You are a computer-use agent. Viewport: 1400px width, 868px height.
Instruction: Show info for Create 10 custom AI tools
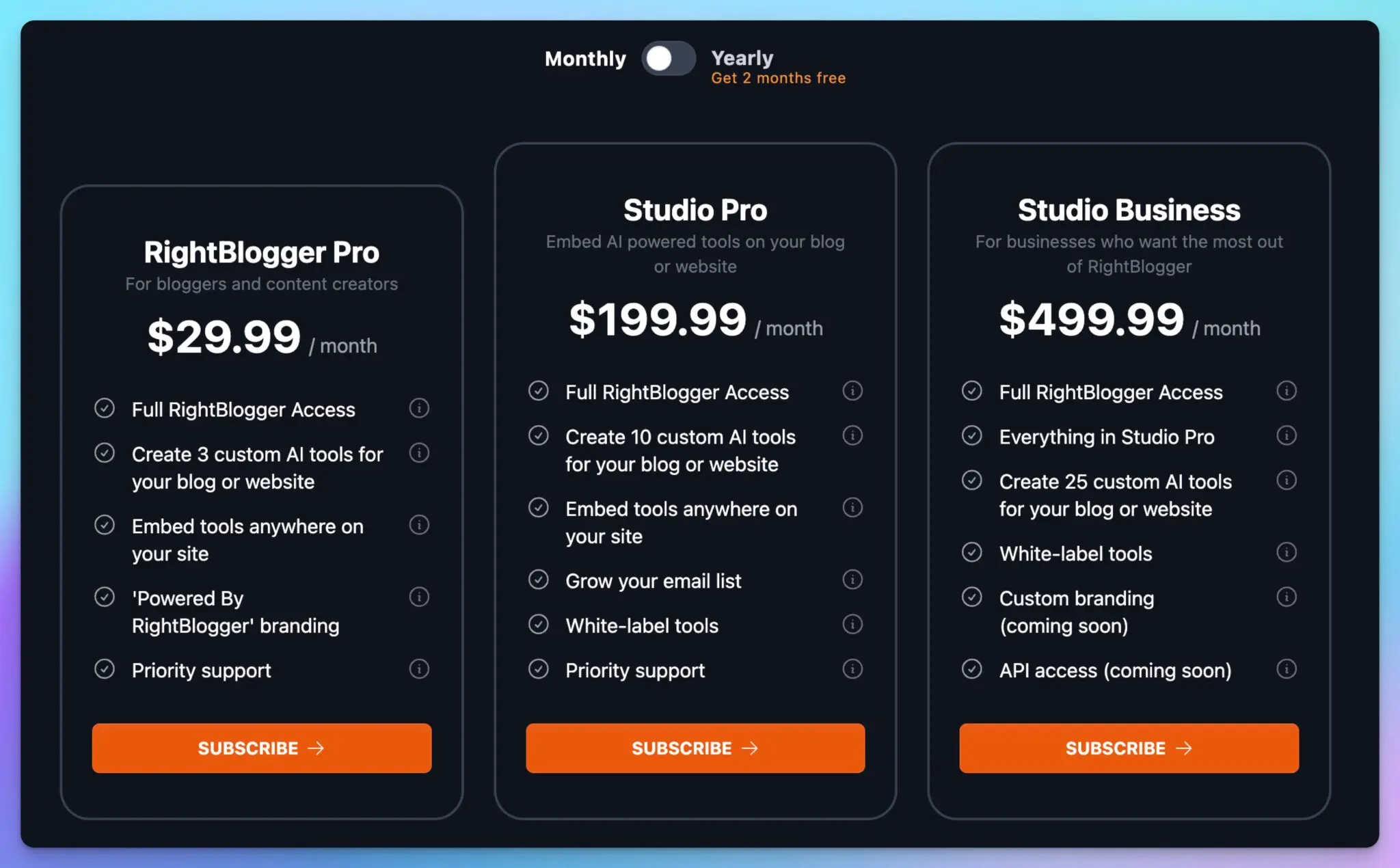[852, 435]
